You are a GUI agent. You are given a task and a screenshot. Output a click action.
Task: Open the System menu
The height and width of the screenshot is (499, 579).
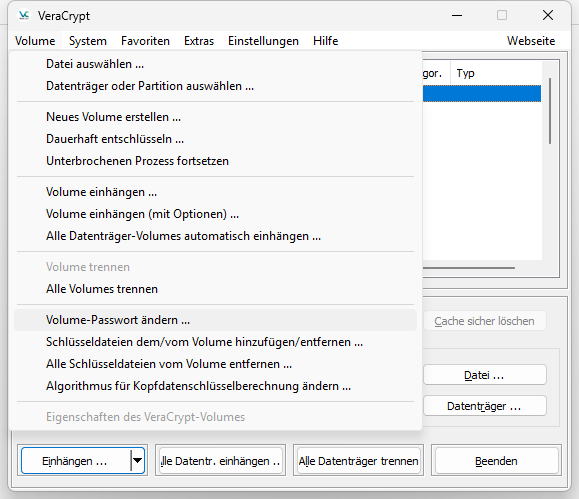pos(88,41)
